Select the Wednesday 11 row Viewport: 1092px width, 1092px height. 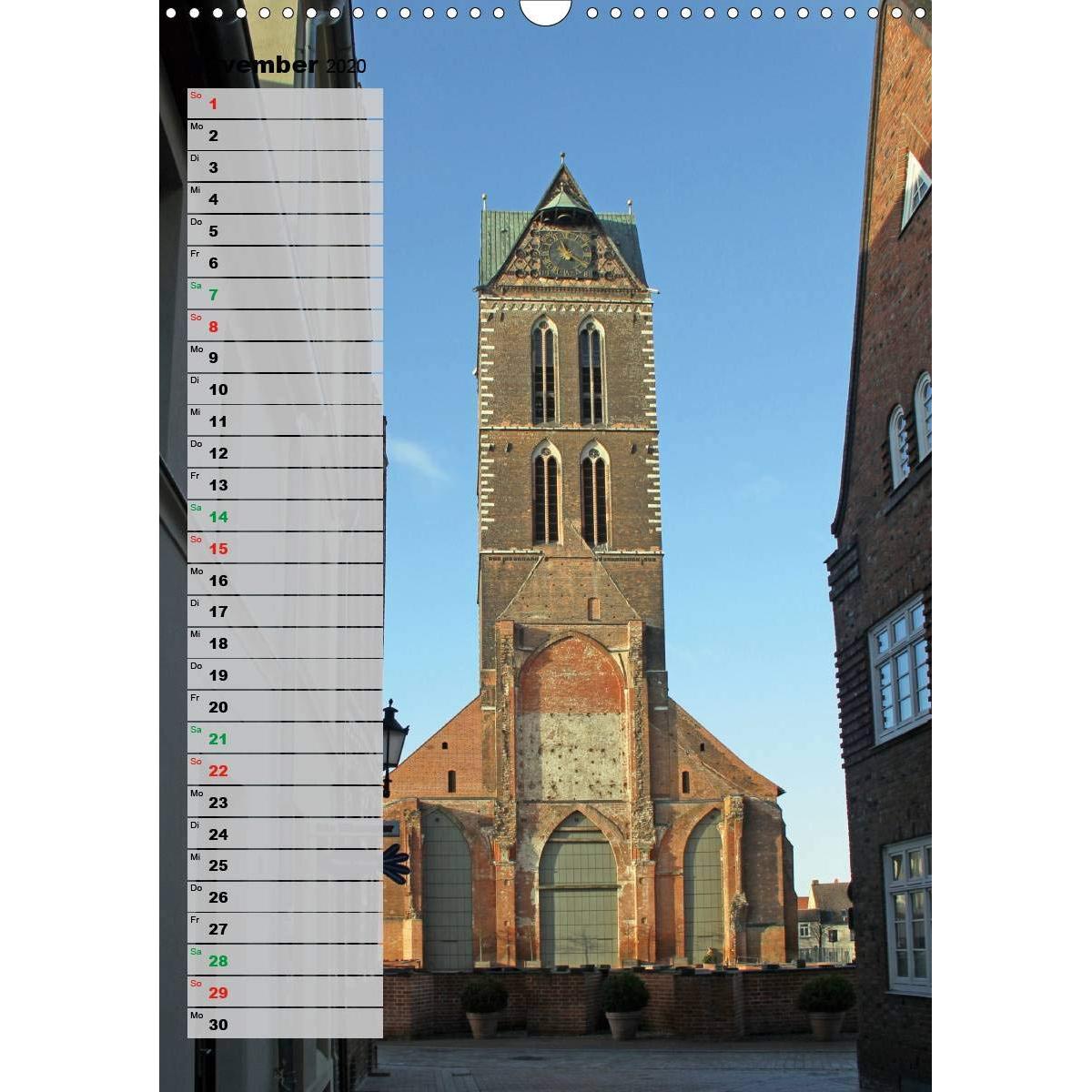click(x=285, y=421)
